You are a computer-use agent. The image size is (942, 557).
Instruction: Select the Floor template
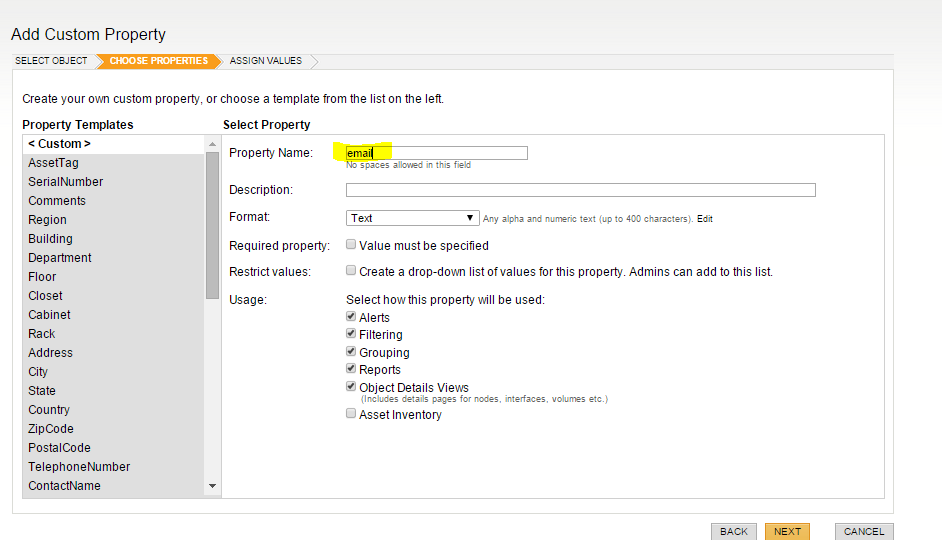(114, 277)
